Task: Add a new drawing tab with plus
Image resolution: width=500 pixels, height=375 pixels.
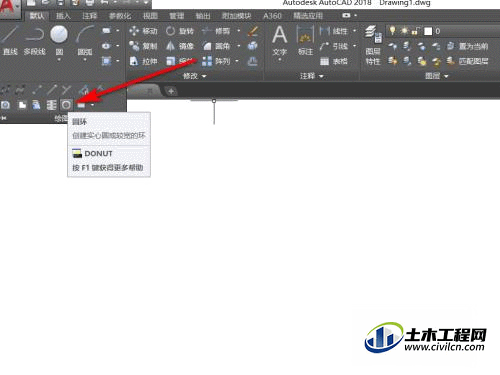Action: (x=171, y=91)
